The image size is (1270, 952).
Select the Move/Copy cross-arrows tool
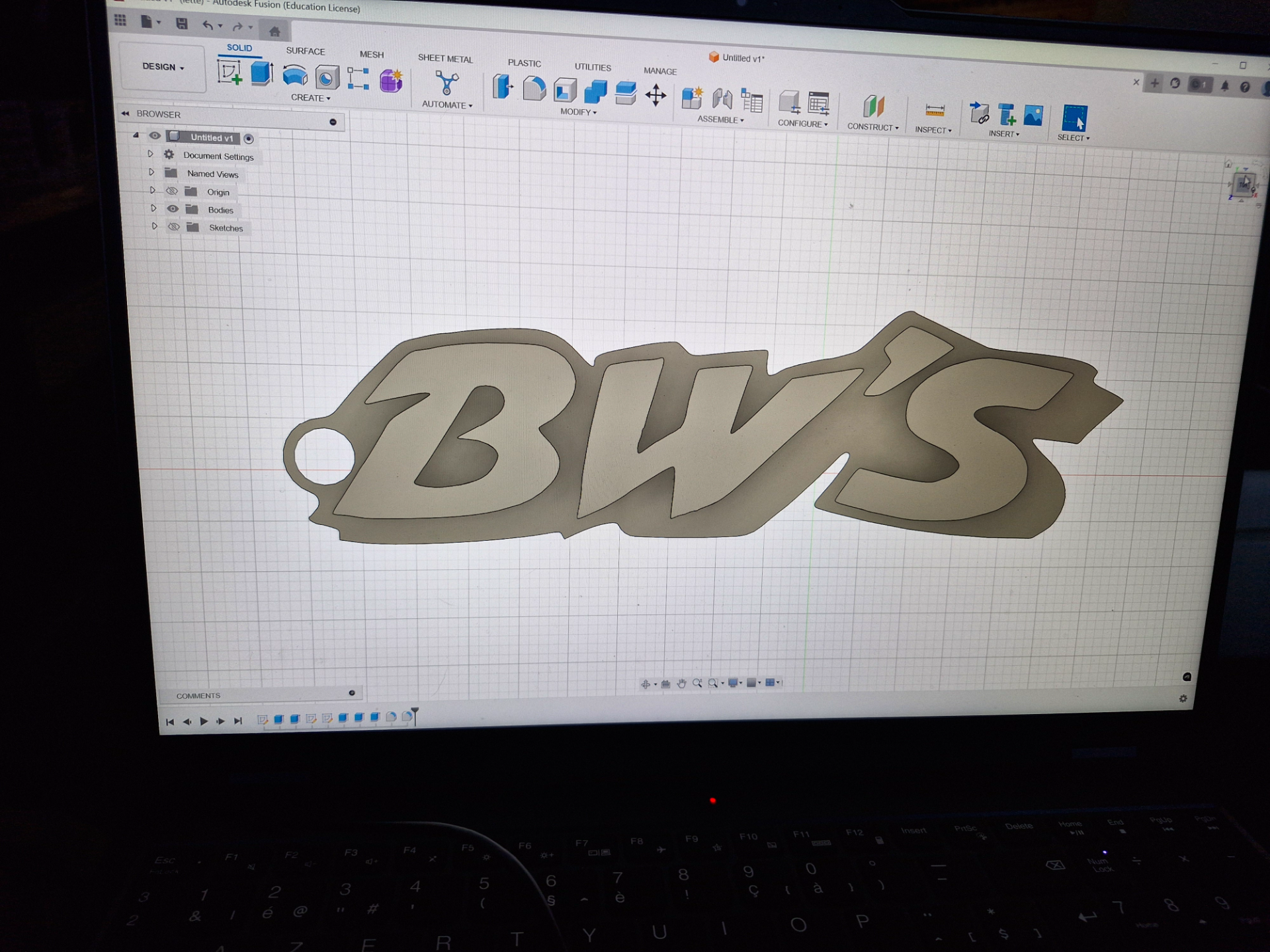[x=656, y=95]
